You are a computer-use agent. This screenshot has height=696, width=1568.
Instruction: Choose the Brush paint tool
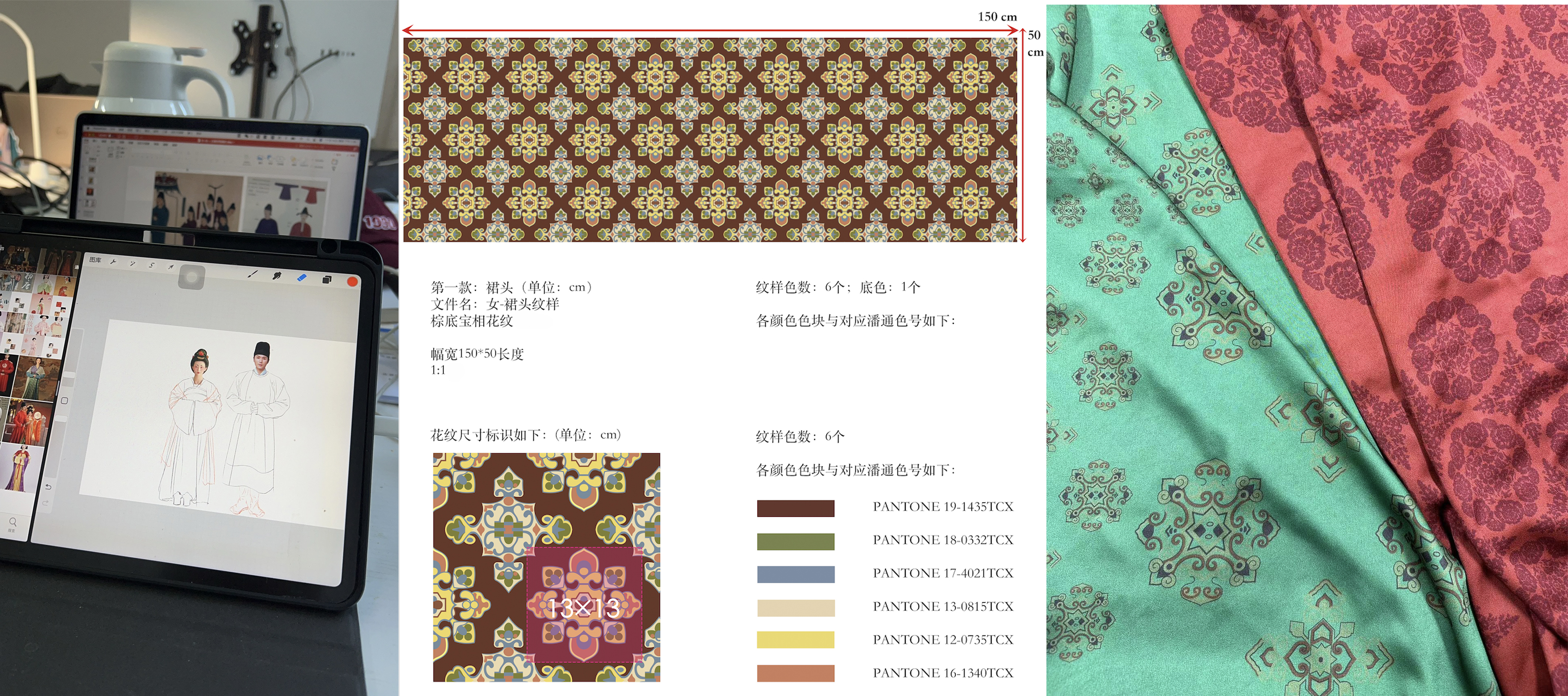[x=252, y=274]
